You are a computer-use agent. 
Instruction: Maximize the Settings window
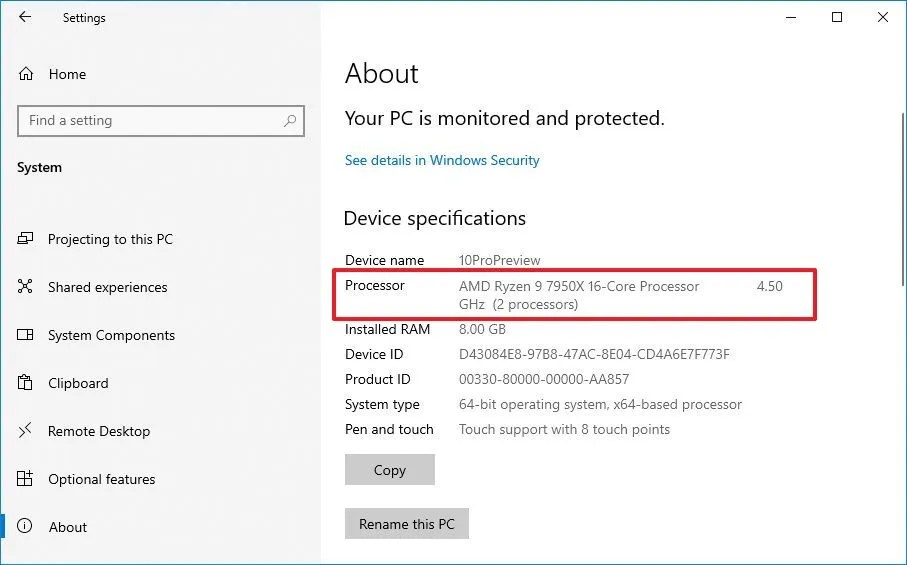[x=836, y=17]
